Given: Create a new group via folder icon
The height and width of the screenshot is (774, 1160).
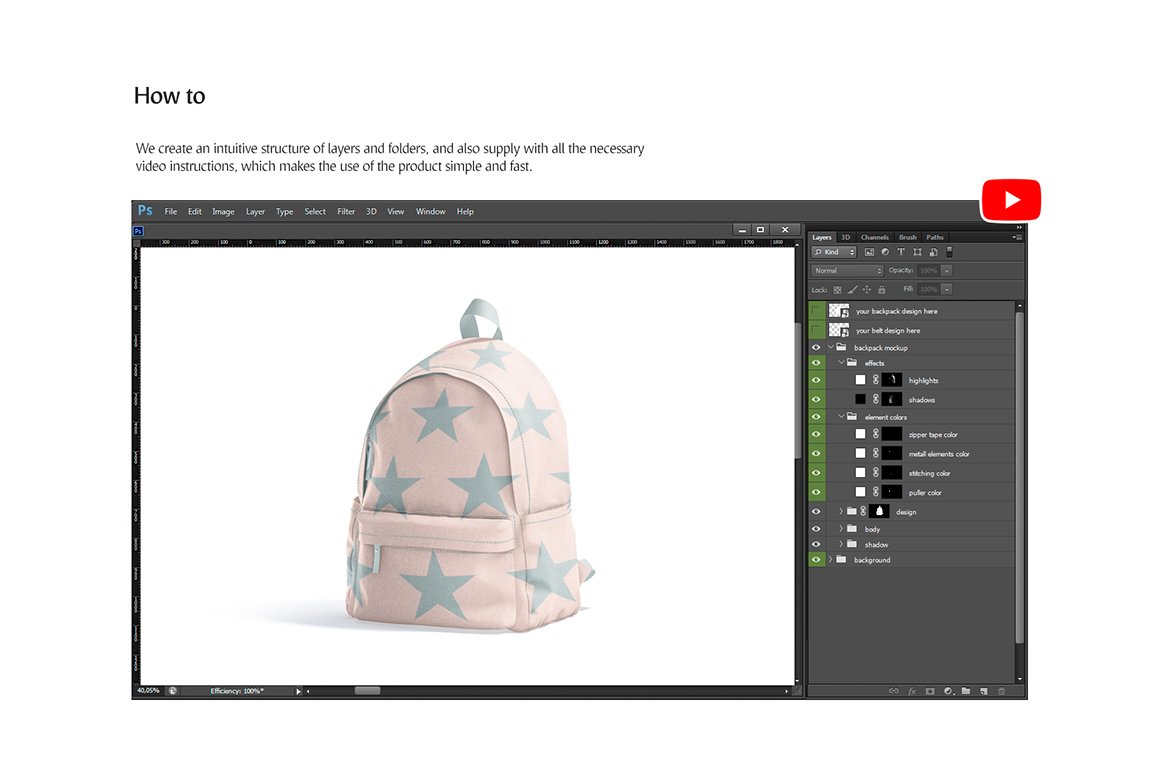Looking at the screenshot, I should point(966,691).
